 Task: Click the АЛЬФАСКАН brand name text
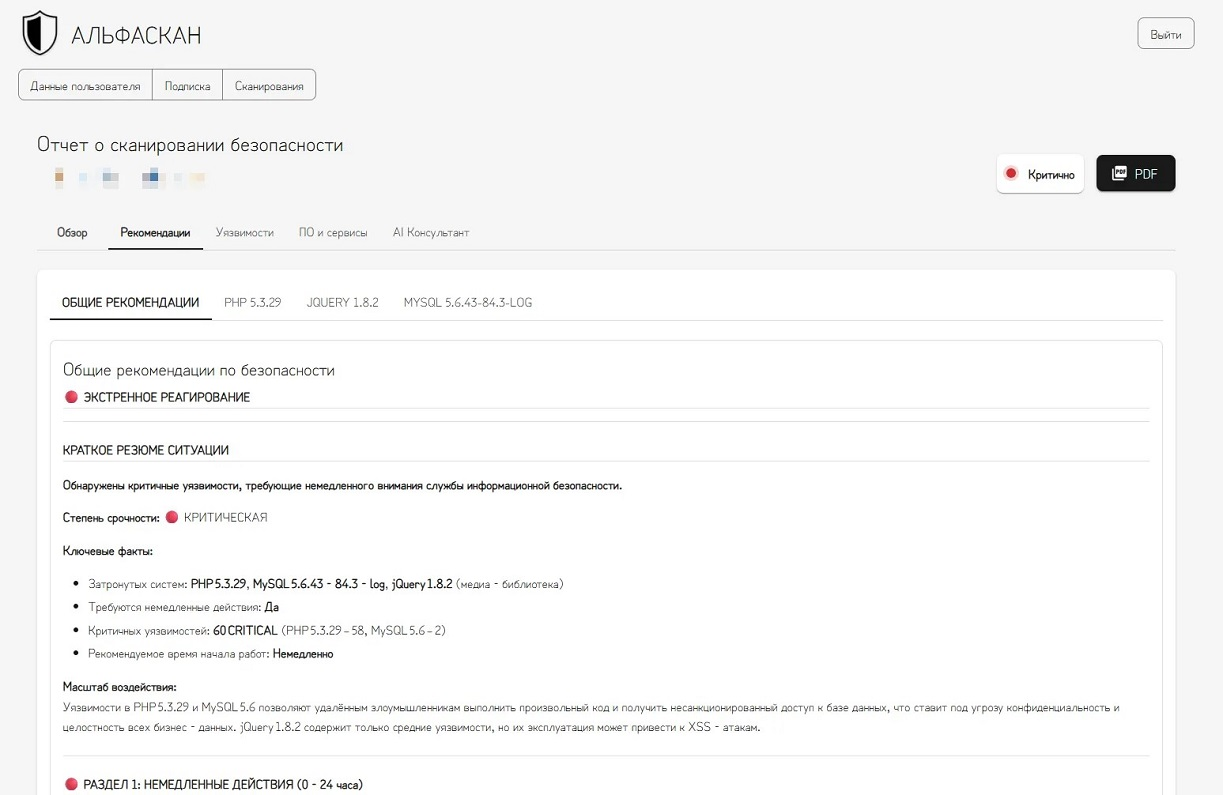coord(136,35)
